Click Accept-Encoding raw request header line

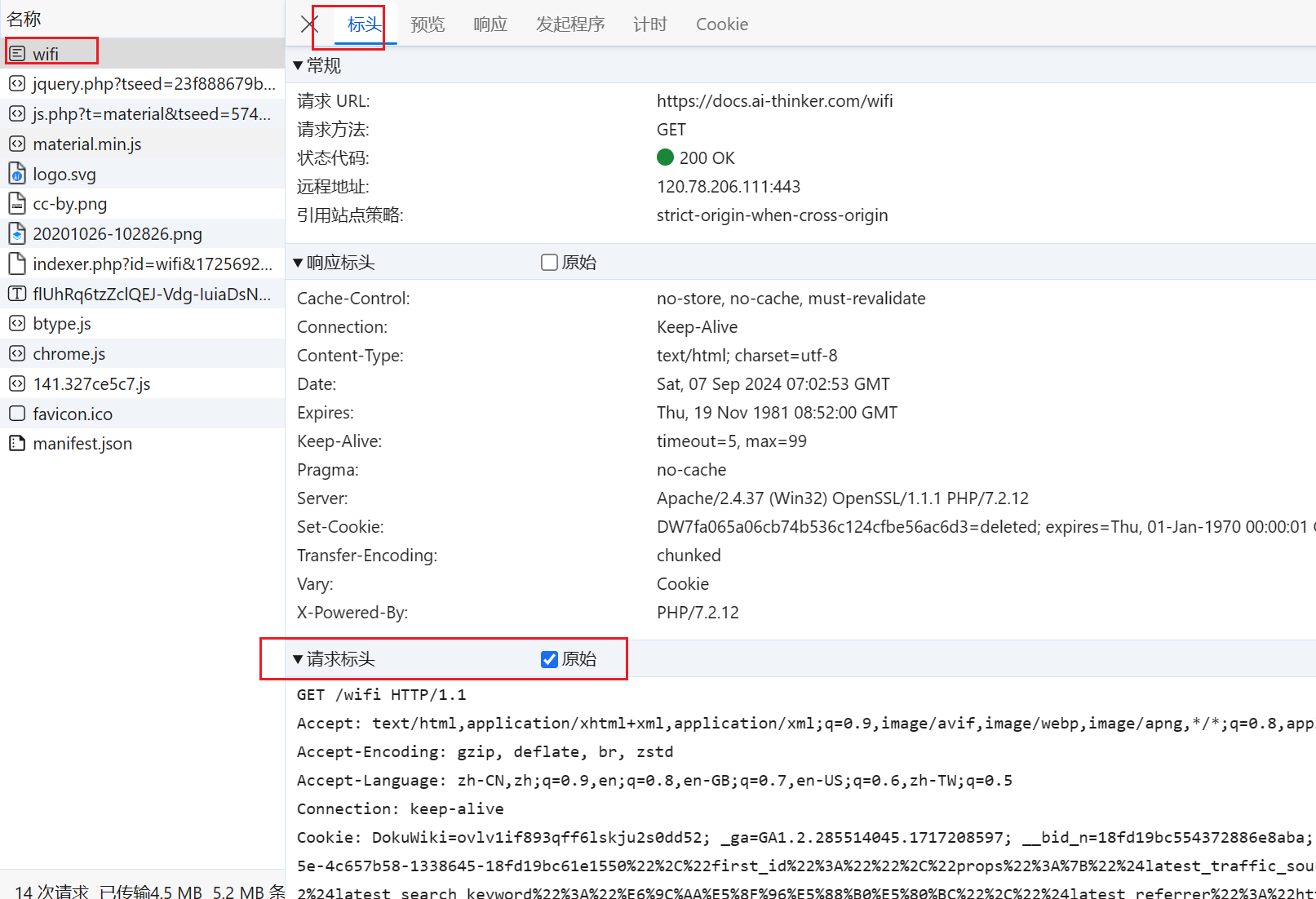[485, 751]
